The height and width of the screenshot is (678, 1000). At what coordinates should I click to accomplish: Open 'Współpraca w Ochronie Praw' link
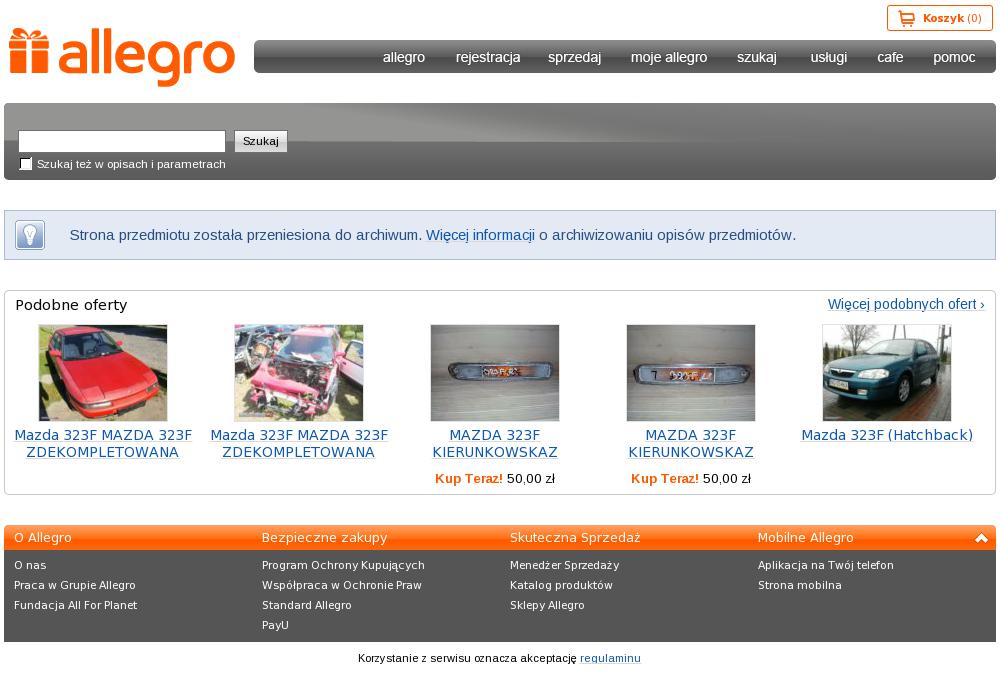342,585
